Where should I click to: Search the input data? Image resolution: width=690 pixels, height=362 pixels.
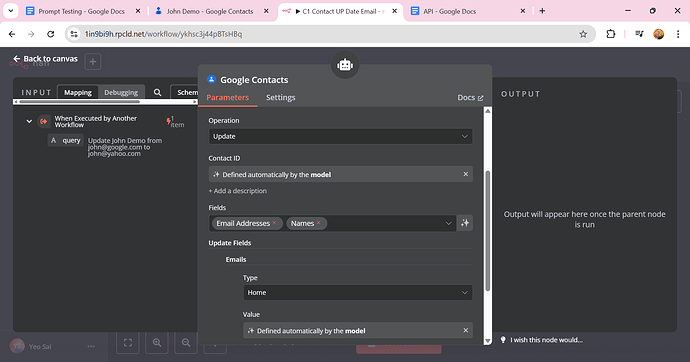(x=158, y=92)
